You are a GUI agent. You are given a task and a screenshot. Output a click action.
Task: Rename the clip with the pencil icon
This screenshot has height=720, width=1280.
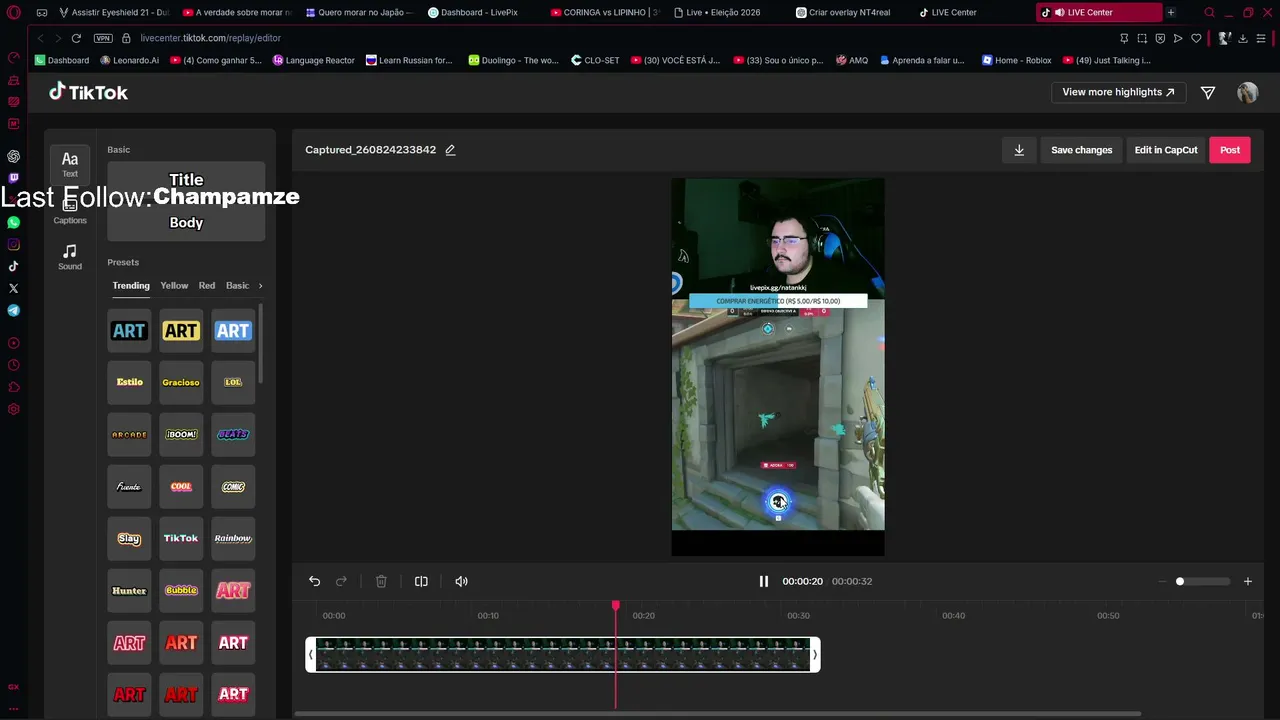[x=450, y=150]
